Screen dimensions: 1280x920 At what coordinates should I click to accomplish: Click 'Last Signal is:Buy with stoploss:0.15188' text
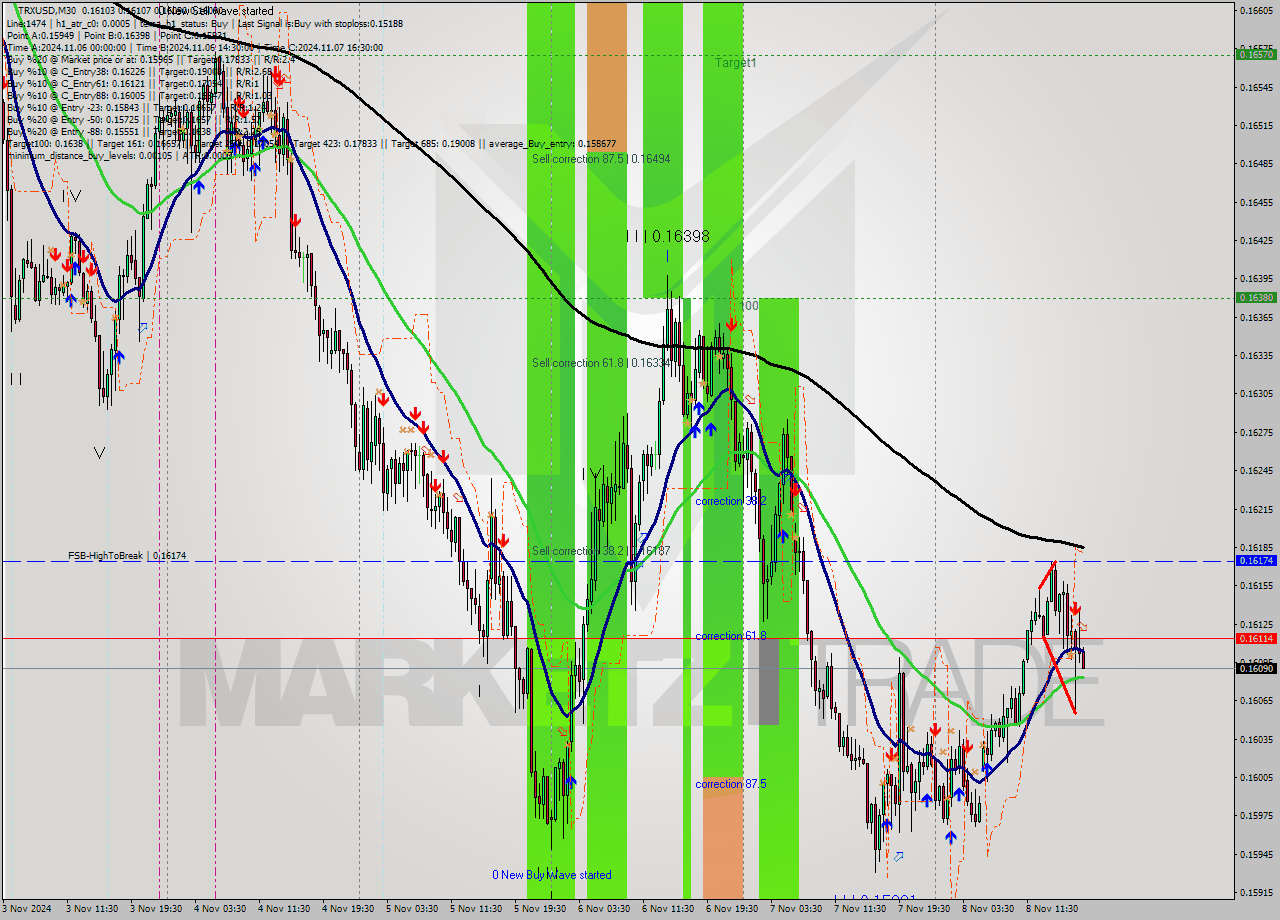click(320, 23)
